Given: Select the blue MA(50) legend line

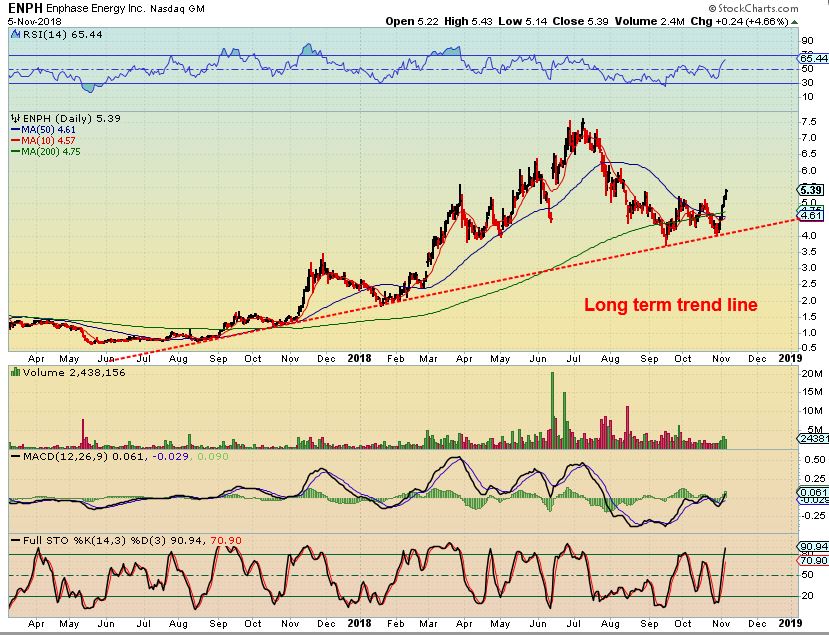Looking at the screenshot, I should tap(16, 130).
